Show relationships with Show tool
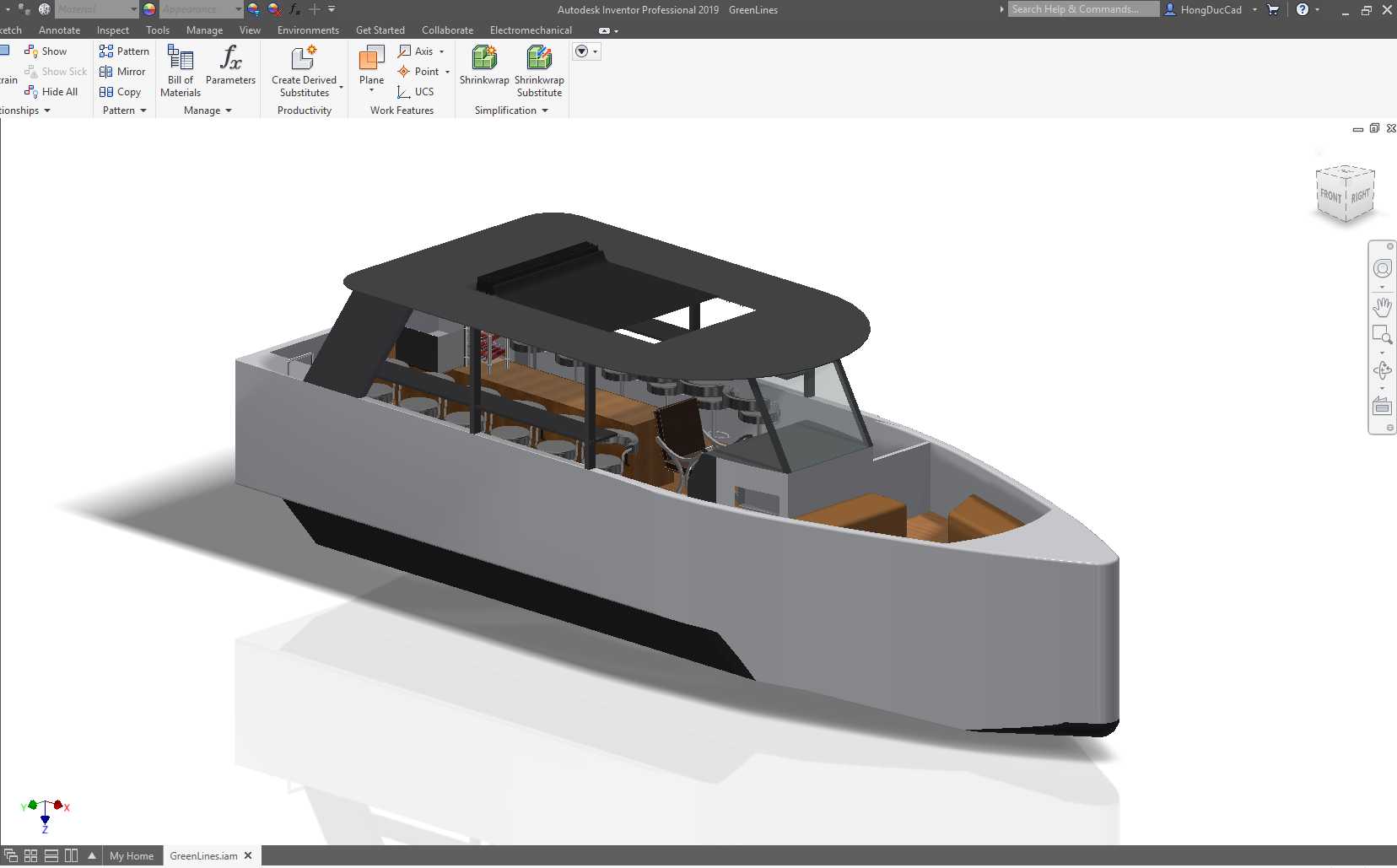 (x=46, y=51)
